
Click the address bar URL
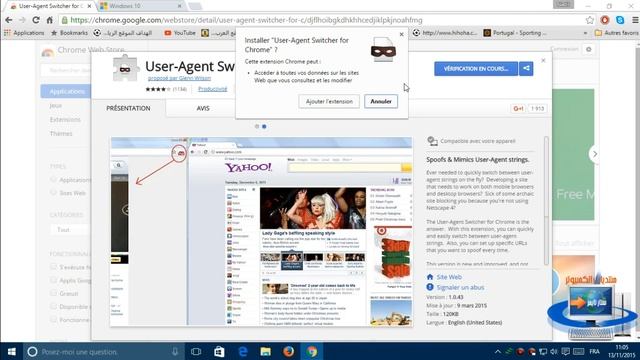pyautogui.click(x=246, y=20)
